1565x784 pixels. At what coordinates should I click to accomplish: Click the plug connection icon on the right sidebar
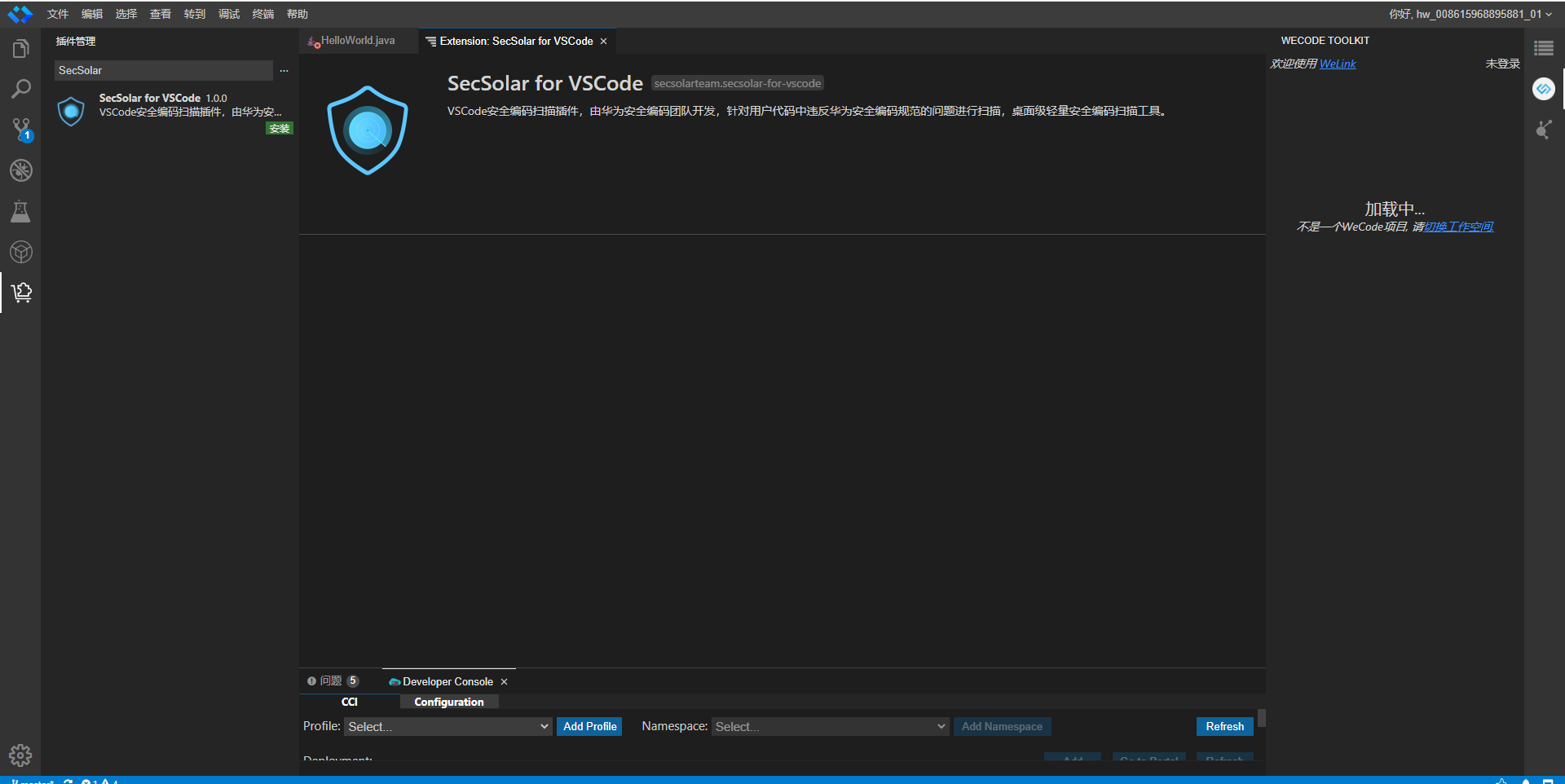coord(1544,130)
